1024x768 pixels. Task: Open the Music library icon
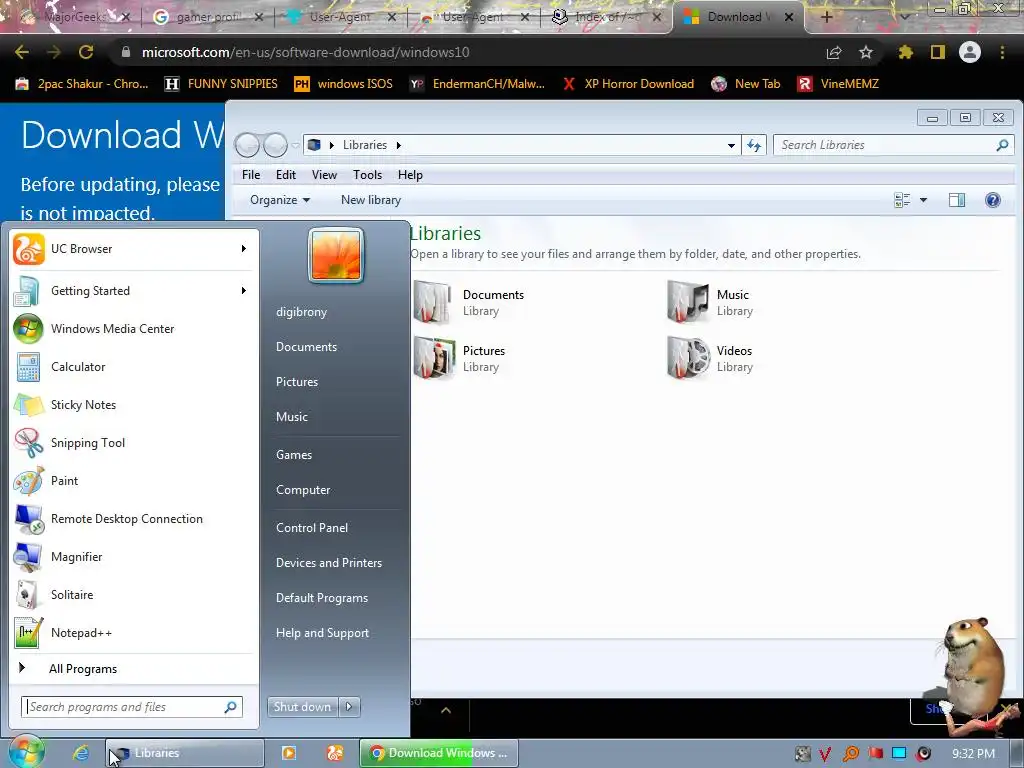pyautogui.click(x=687, y=302)
